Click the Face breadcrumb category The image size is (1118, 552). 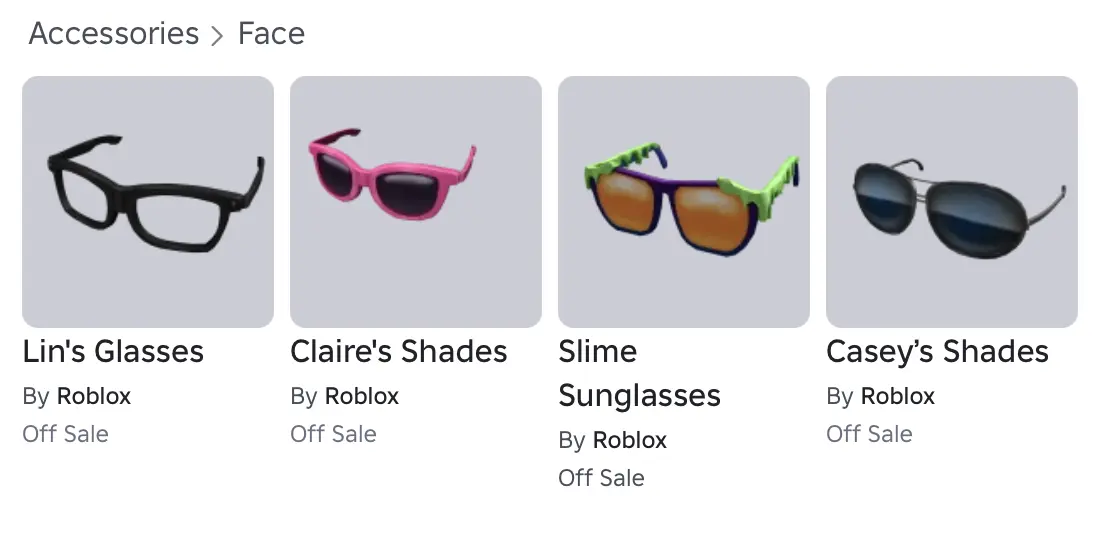click(271, 34)
